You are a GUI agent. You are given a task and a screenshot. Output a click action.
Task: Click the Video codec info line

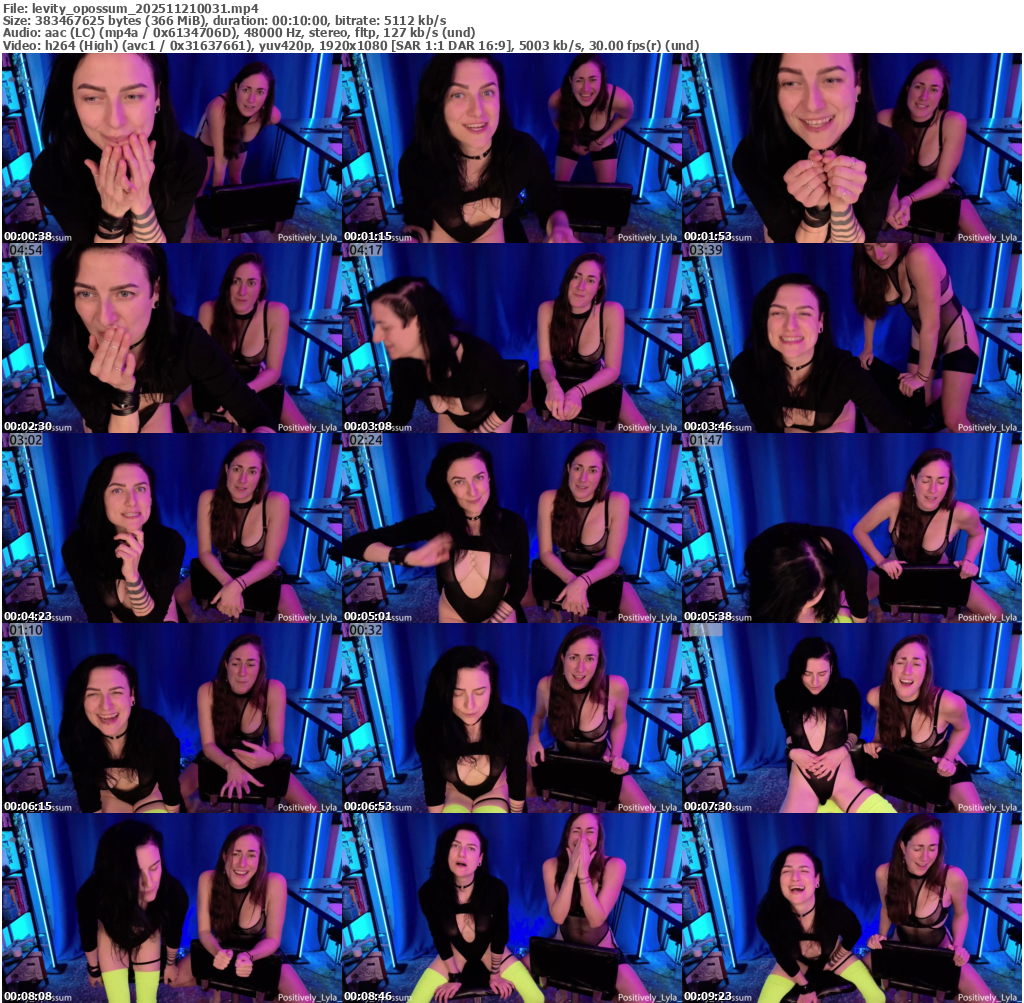coord(350,45)
